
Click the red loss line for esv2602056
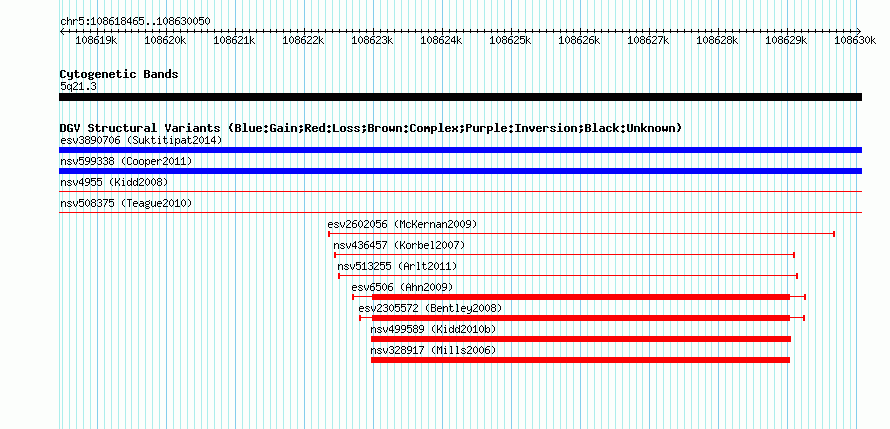(x=581, y=234)
